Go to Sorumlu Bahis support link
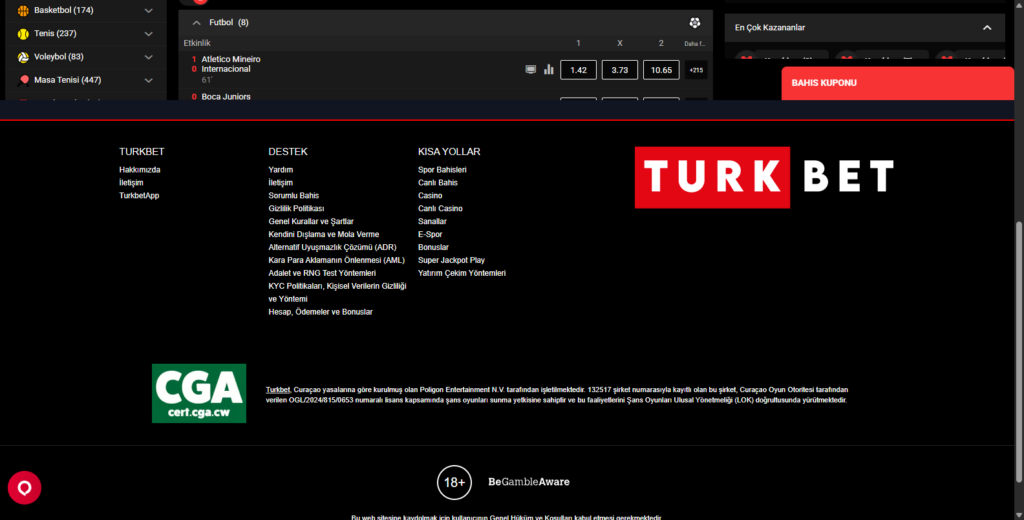The width and height of the screenshot is (1024, 520). (x=293, y=196)
